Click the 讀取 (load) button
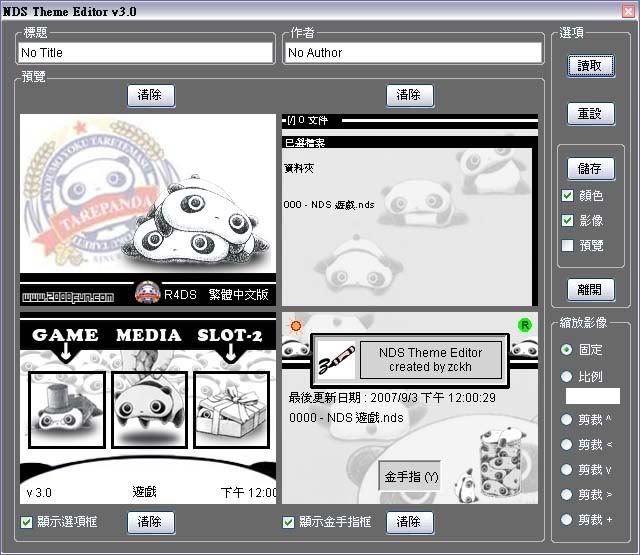This screenshot has width=640, height=555. pyautogui.click(x=591, y=66)
